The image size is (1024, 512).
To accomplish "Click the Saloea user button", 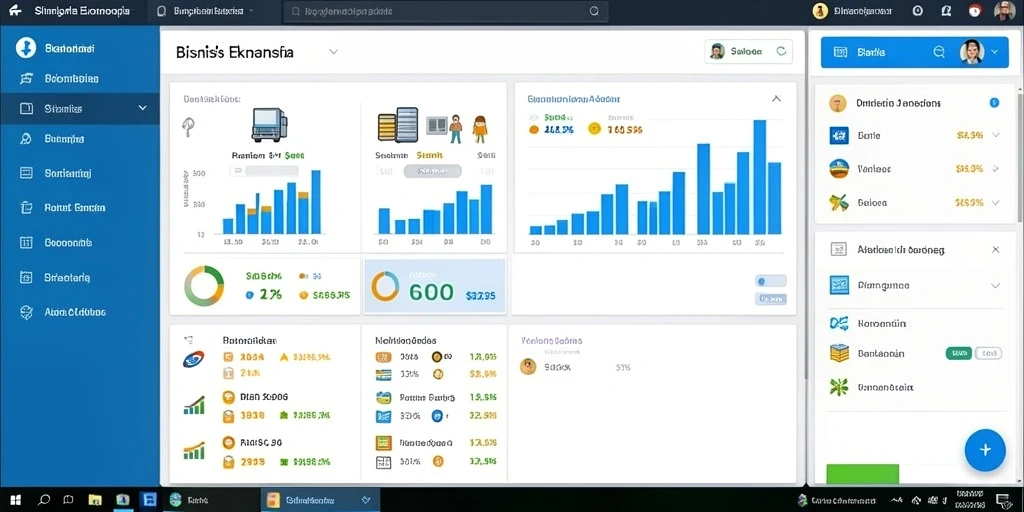I will pyautogui.click(x=748, y=52).
